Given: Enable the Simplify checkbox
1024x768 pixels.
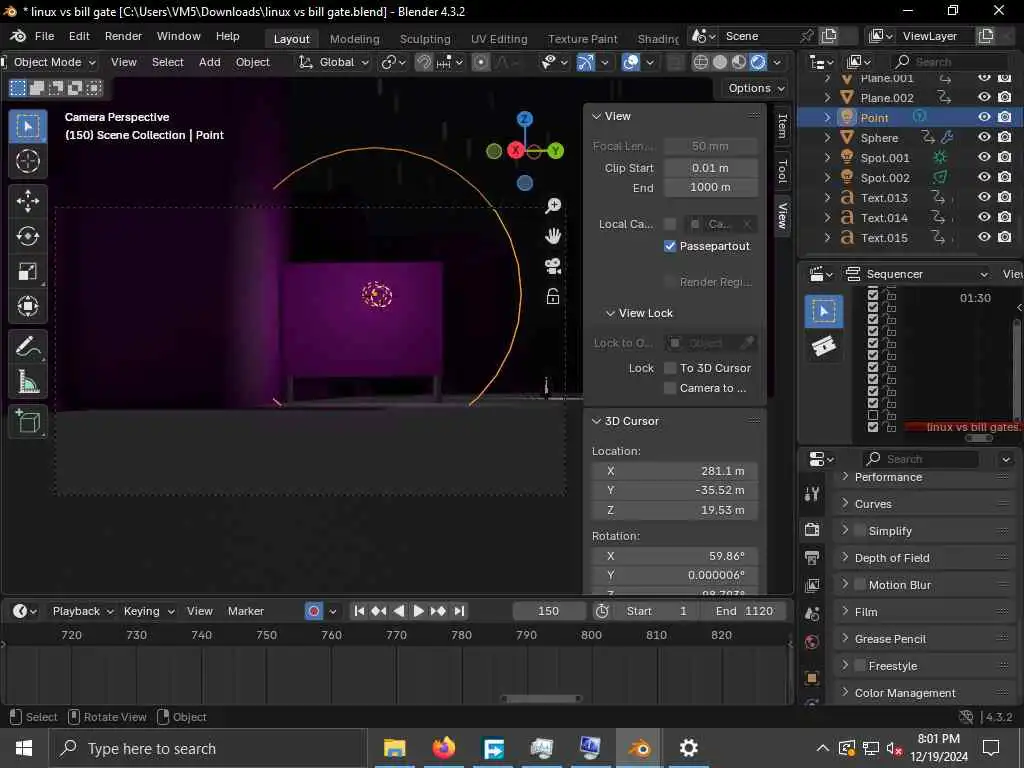Looking at the screenshot, I should coord(860,530).
